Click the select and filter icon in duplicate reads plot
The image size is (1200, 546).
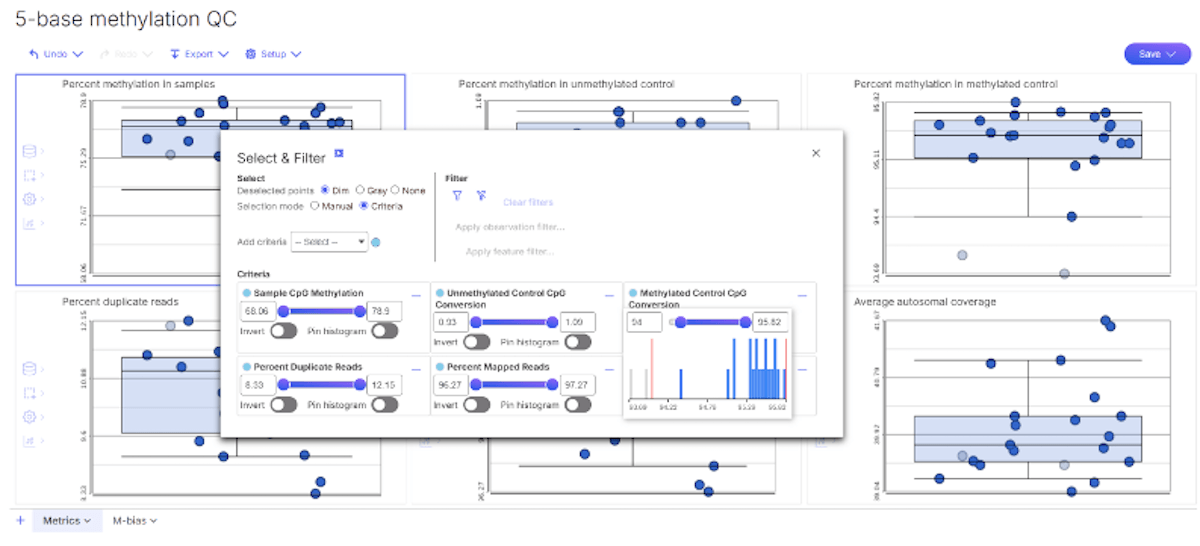pos(29,393)
